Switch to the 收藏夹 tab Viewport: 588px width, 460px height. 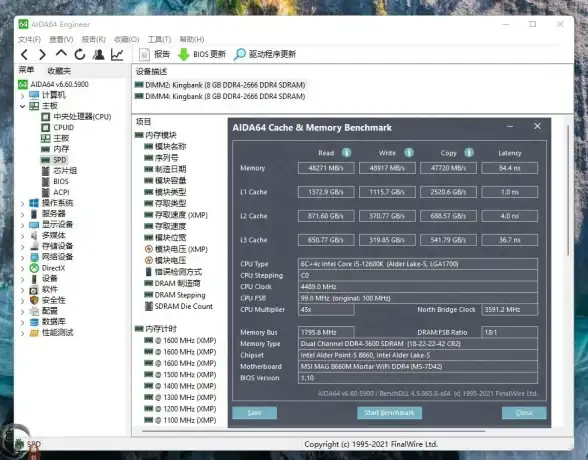point(59,71)
